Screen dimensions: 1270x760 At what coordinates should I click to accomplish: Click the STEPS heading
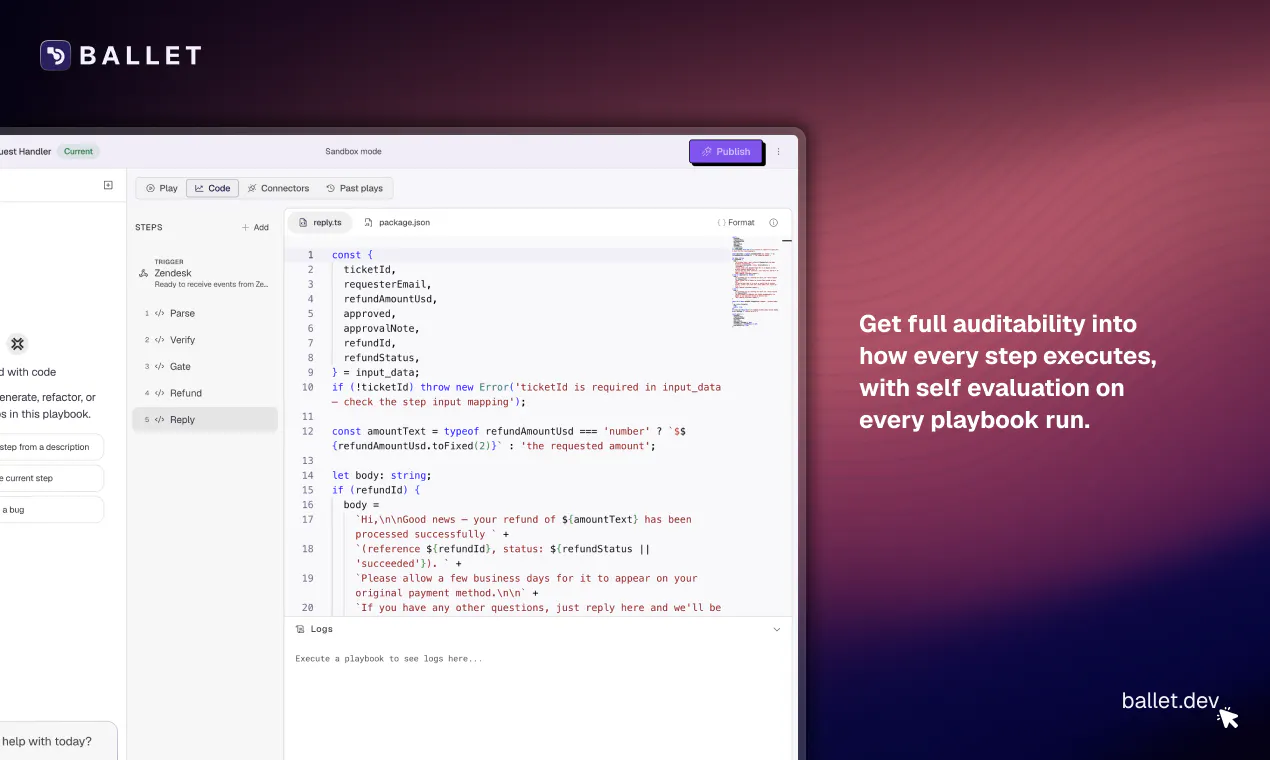(x=149, y=227)
